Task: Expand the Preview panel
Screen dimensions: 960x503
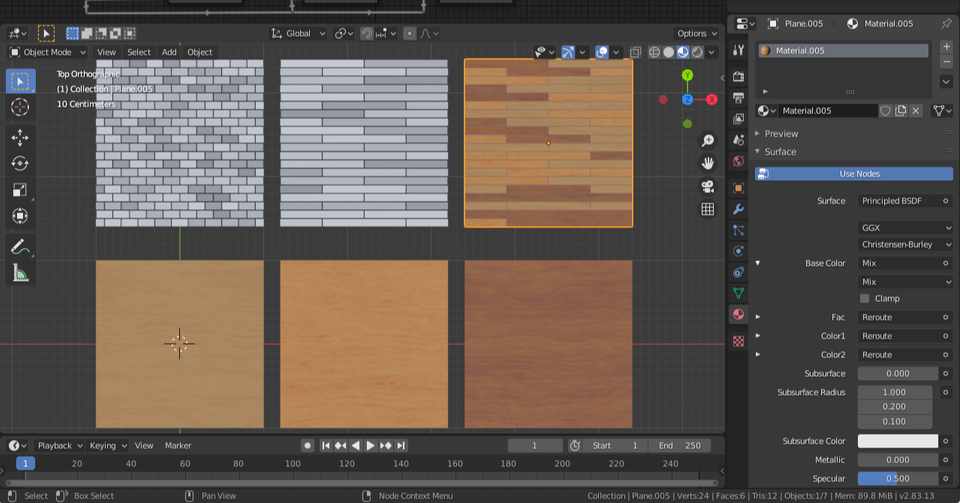Action: click(781, 133)
